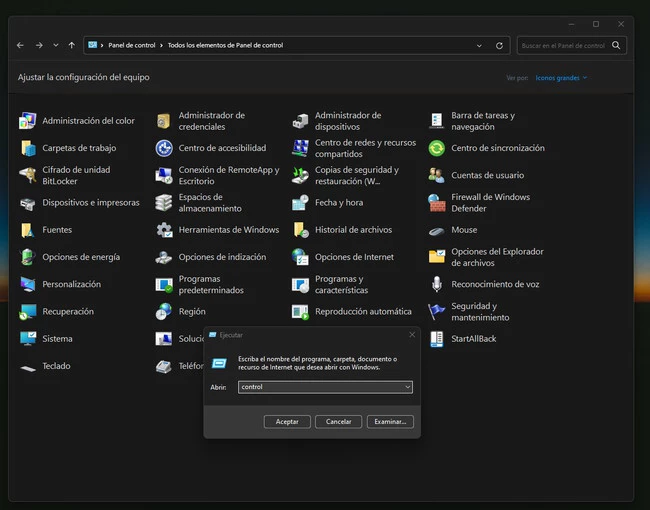Open Copias de seguridad y restauración icon
Viewport: 650px width, 510px height.
click(300, 175)
